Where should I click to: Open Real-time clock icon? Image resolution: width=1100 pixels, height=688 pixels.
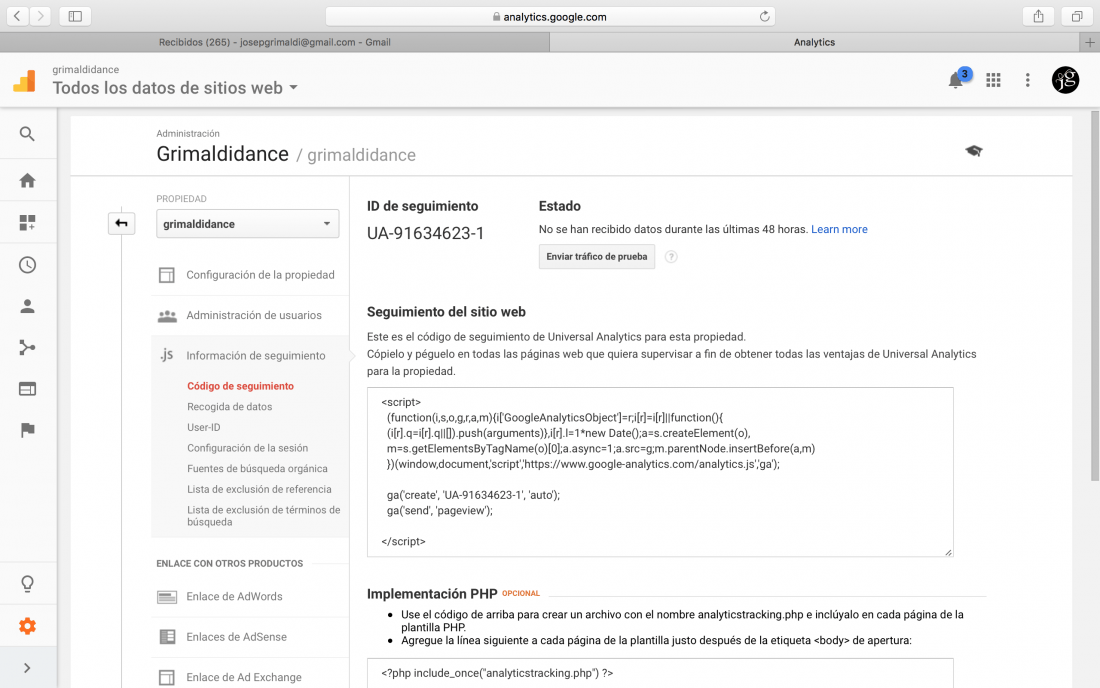(27, 265)
